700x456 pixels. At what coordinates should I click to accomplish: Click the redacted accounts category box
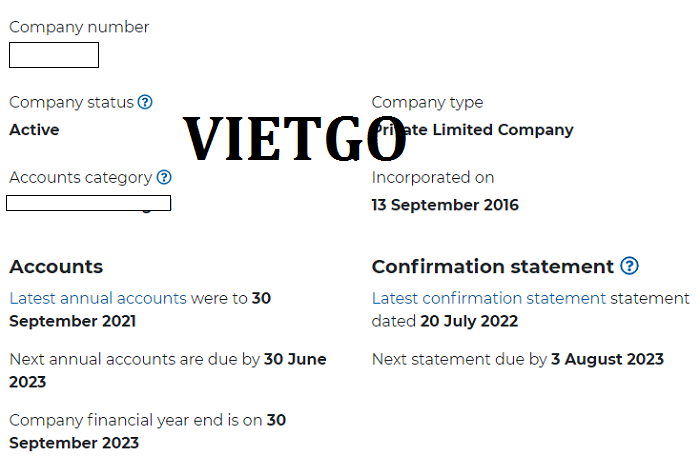[x=88, y=203]
